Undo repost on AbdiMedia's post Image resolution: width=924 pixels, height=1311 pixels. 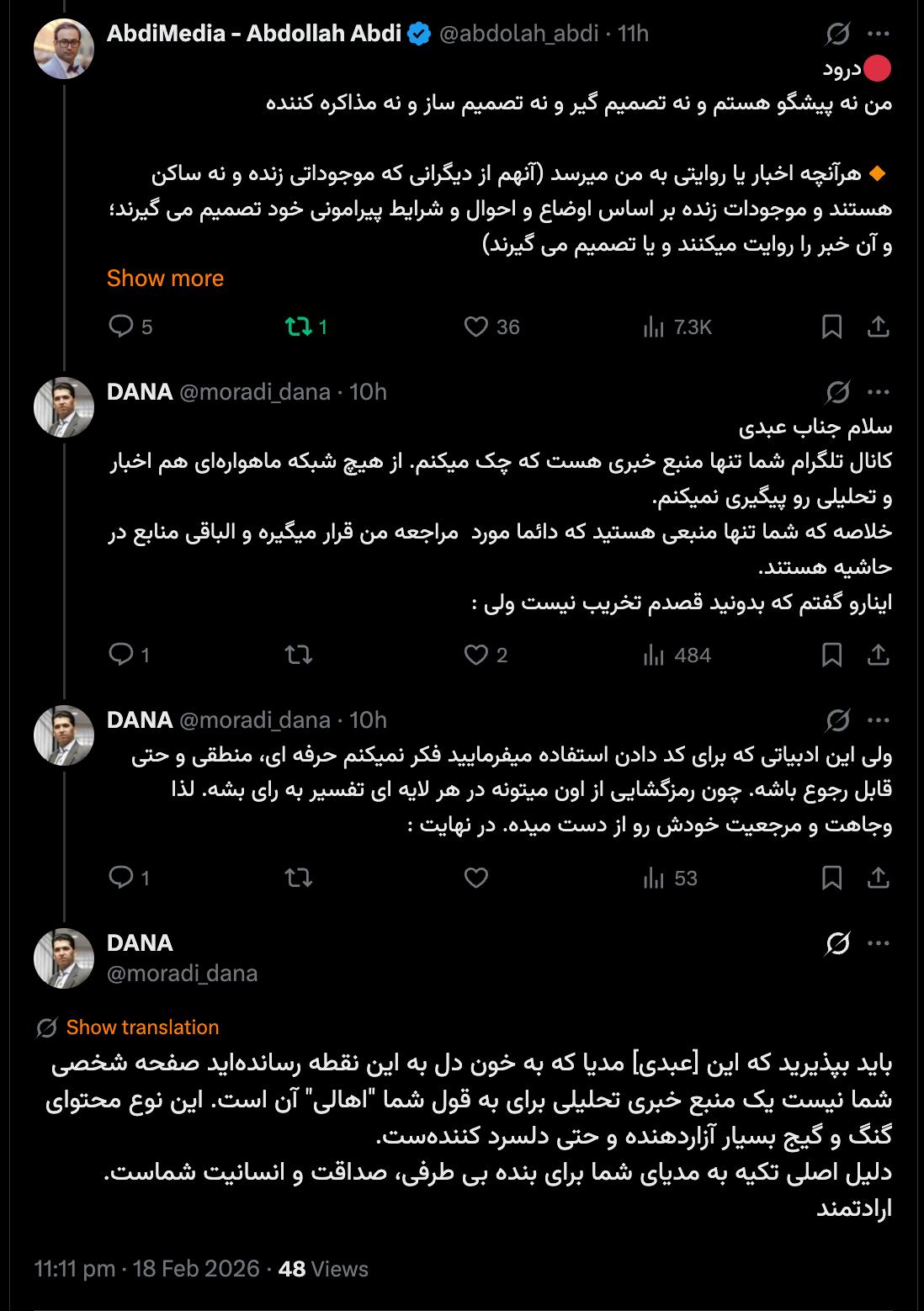(x=299, y=326)
